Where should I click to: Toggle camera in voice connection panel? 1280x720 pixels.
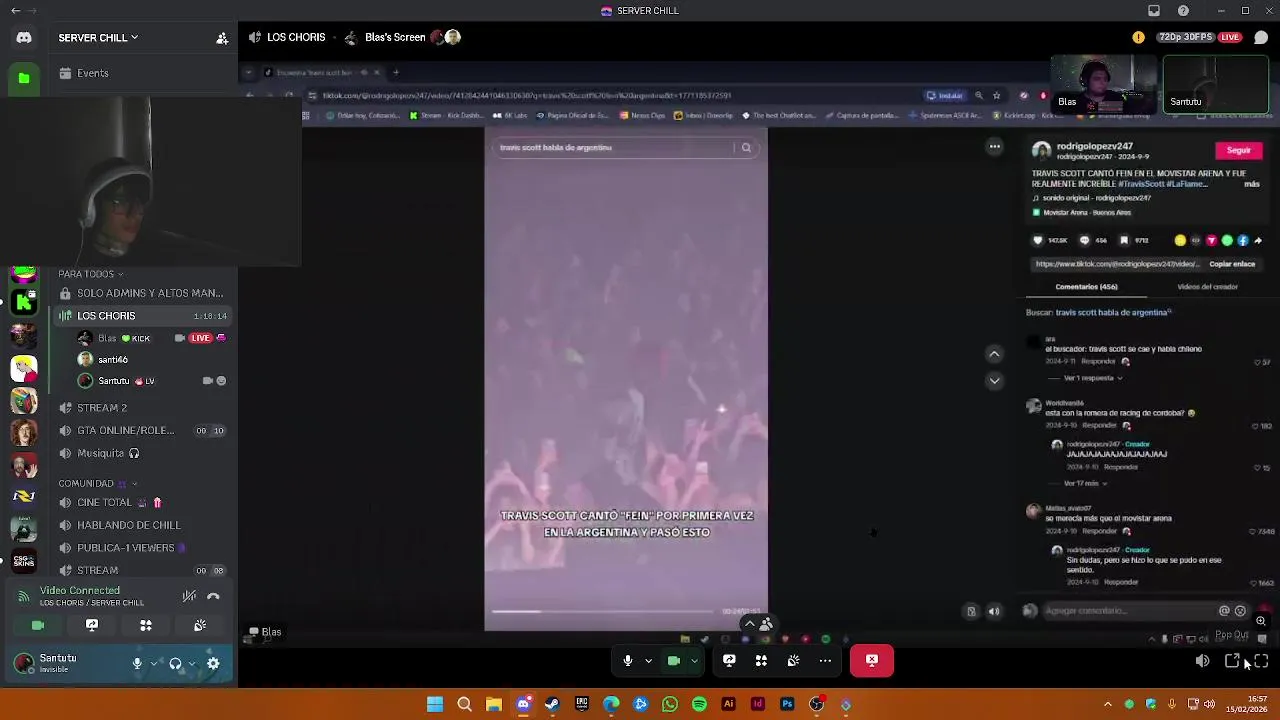pos(38,625)
